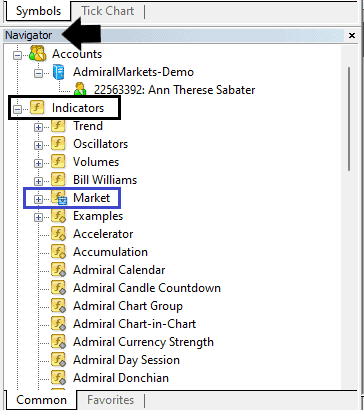Expand the Bill Williams folder
This screenshot has height=410, width=364.
coord(39,181)
